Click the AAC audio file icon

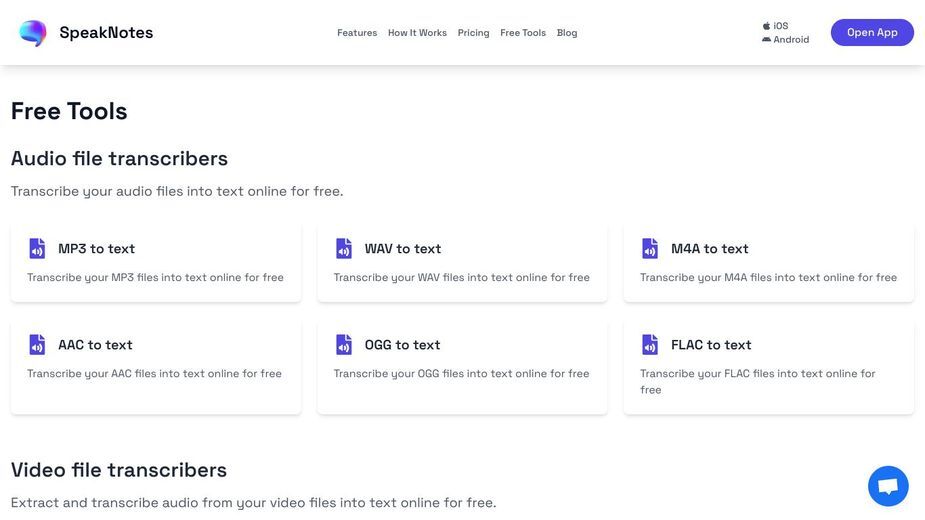point(37,345)
